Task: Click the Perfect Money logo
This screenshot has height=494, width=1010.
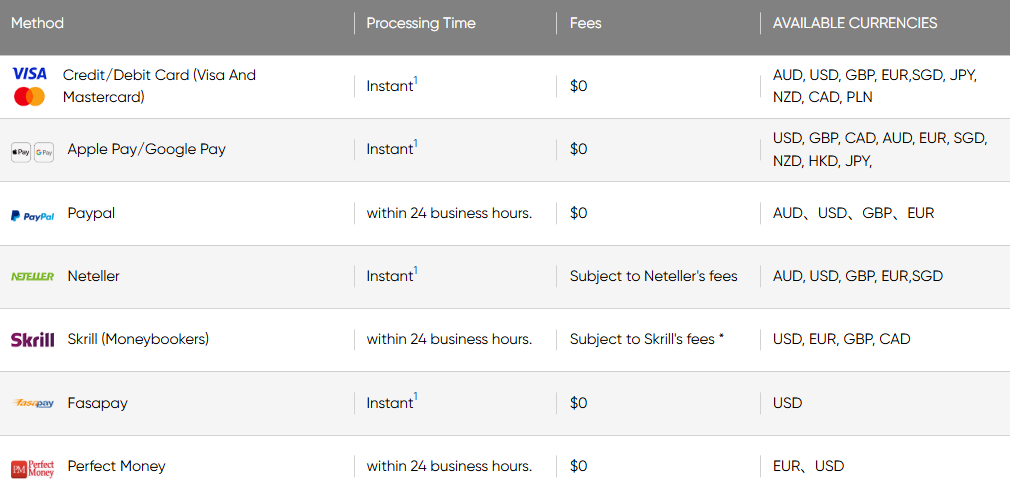Action: (32, 468)
